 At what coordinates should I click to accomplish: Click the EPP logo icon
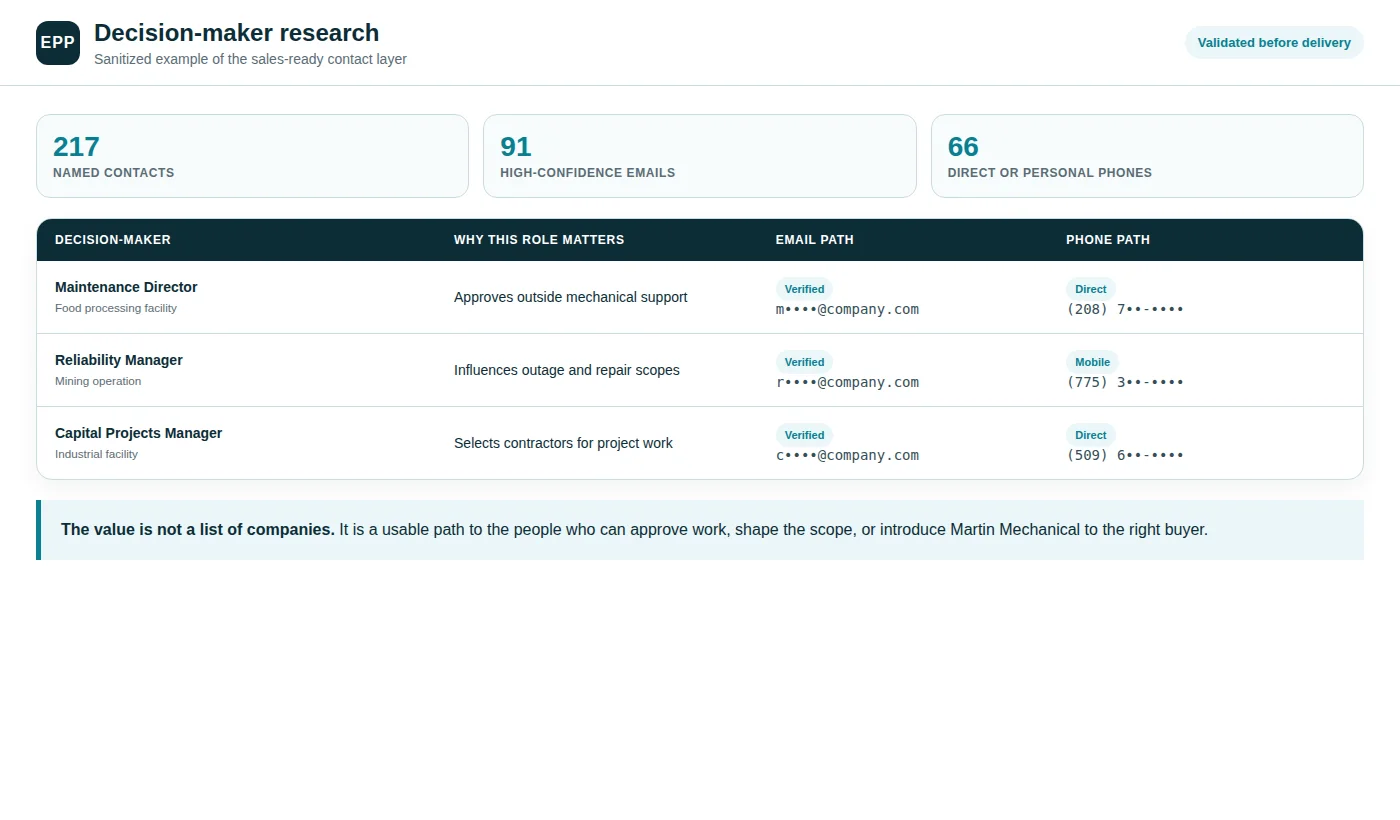pyautogui.click(x=58, y=43)
